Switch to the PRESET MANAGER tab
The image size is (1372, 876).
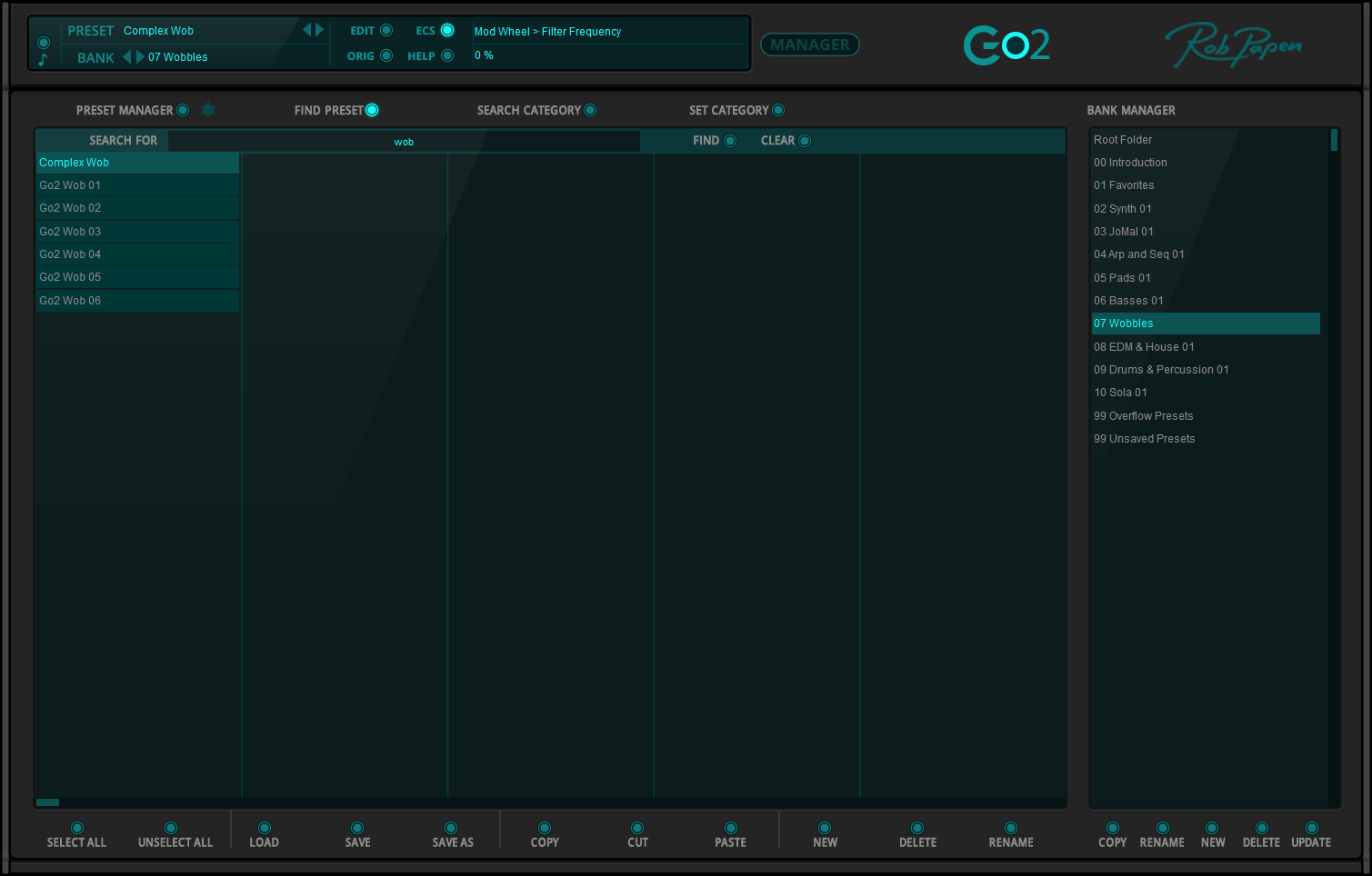[183, 110]
